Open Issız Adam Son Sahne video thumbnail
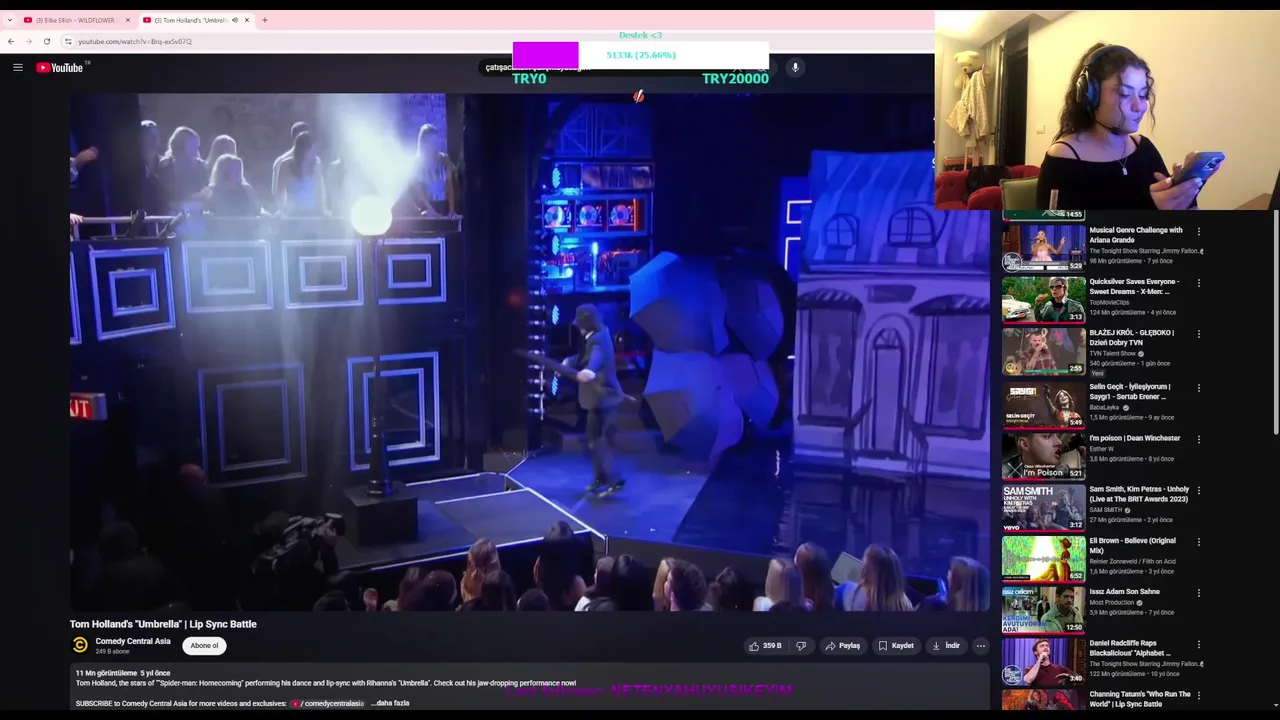The image size is (1280, 720). pyautogui.click(x=1043, y=609)
